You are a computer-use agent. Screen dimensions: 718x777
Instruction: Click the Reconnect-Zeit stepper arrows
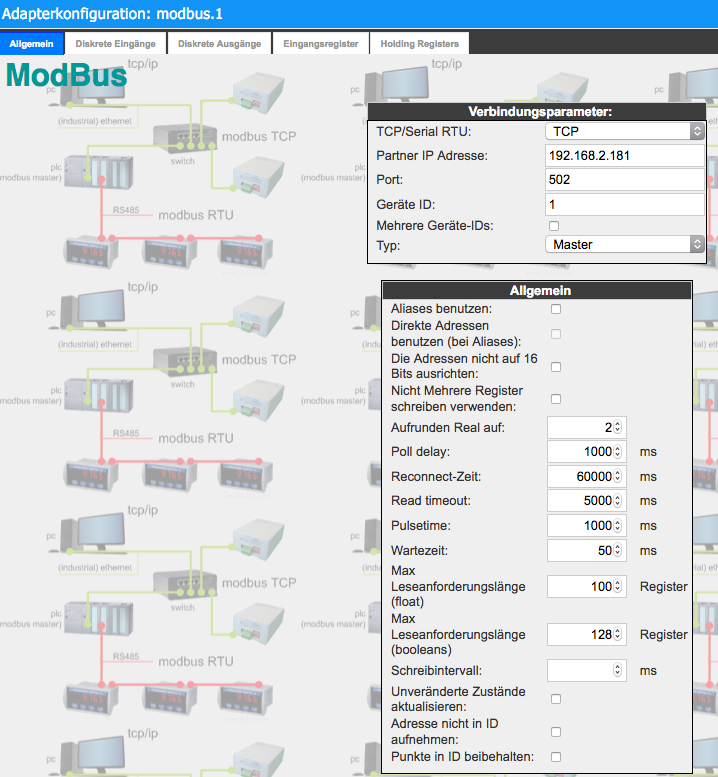pos(617,476)
